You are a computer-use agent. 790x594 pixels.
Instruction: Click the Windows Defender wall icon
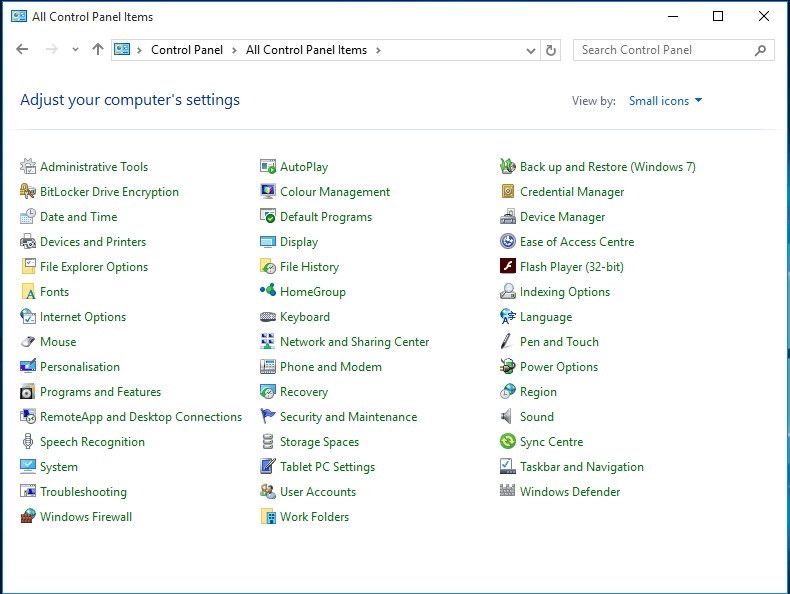(x=507, y=491)
